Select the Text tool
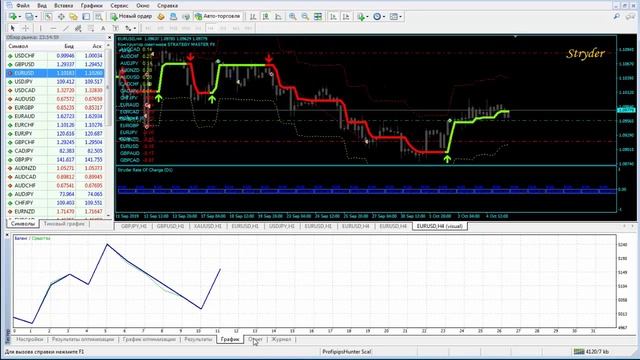 (103, 28)
